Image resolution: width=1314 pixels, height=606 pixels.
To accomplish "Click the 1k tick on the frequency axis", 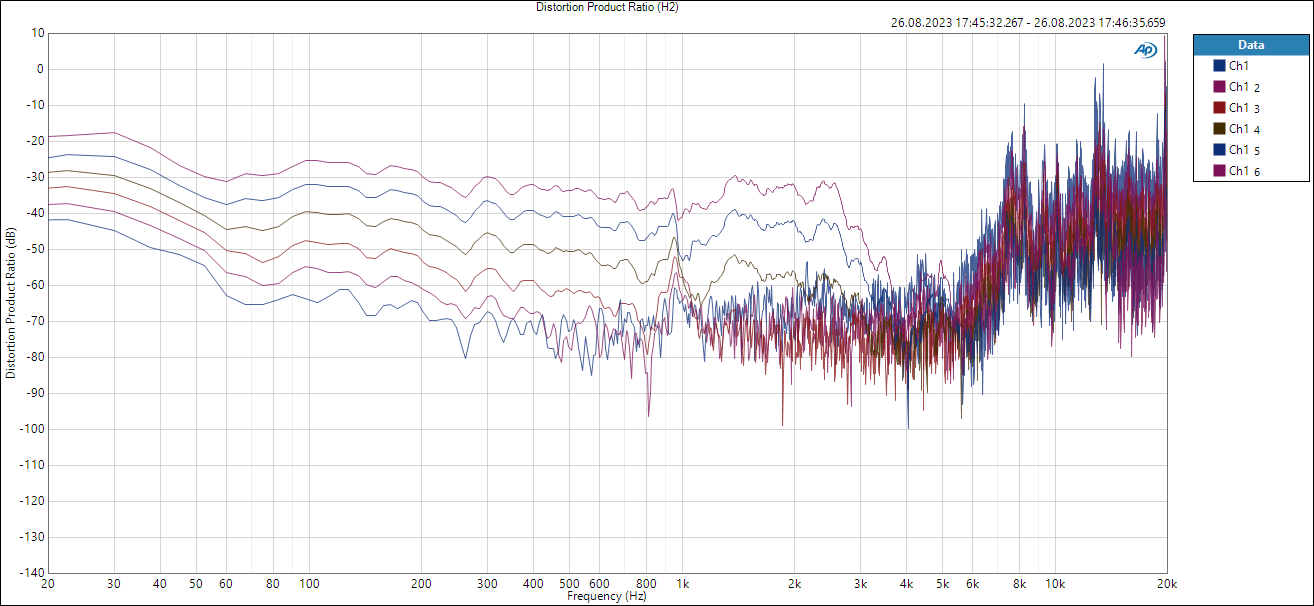I will click(683, 583).
